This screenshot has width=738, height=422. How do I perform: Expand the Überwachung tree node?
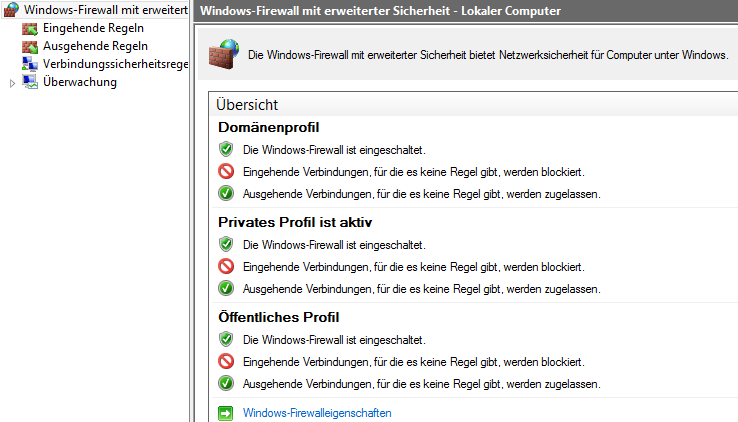[12, 83]
